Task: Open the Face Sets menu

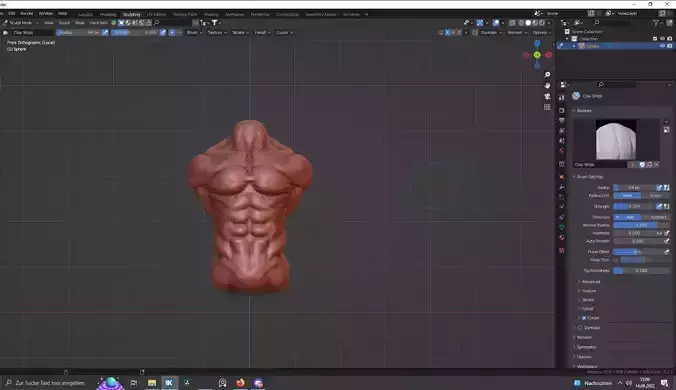Action: [99, 23]
